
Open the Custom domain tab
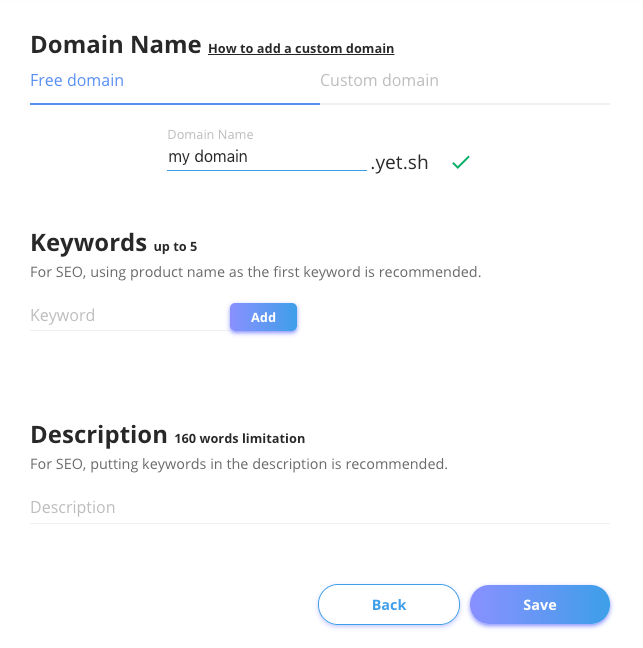[x=379, y=81]
